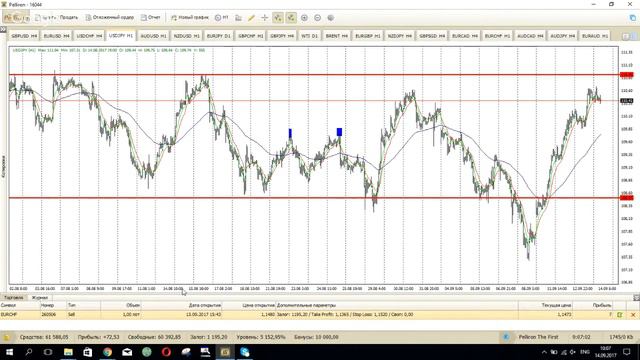
Task: Select EURGBP H1 chart tab
Action: point(368,36)
